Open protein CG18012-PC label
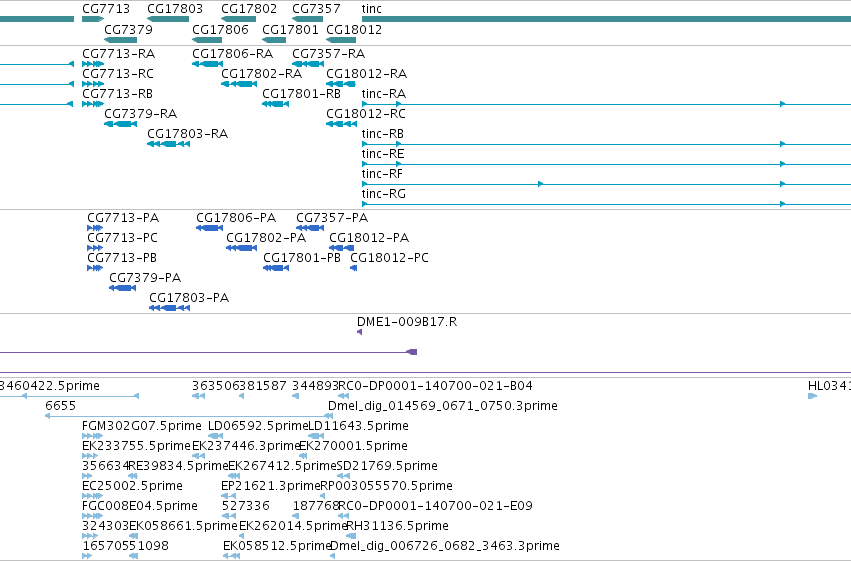This screenshot has height=561, width=851. click(x=389, y=258)
